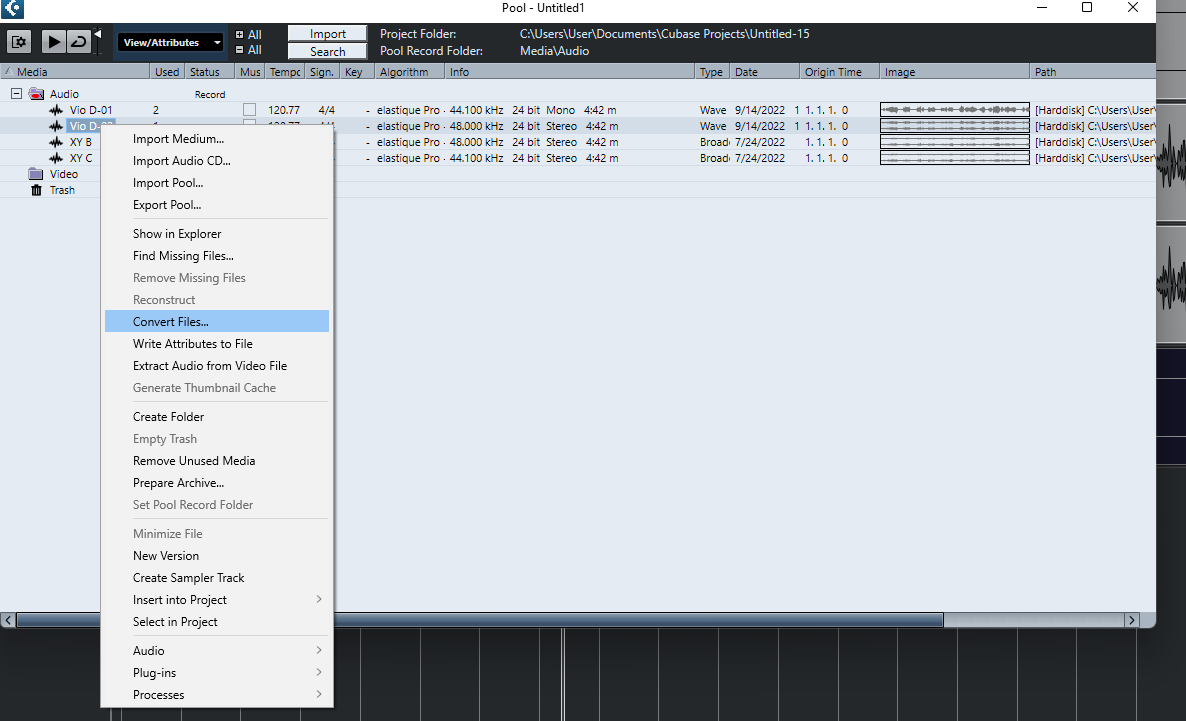Sort by the Used column header
1186x721 pixels.
point(167,72)
